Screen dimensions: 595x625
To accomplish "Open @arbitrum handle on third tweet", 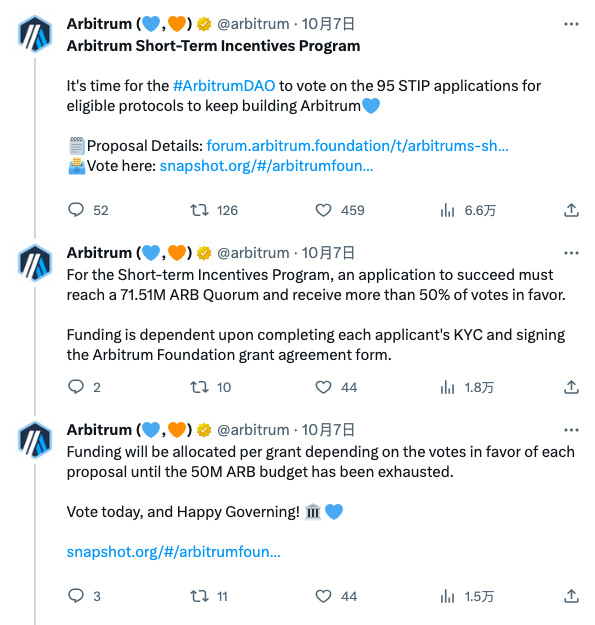I will 253,430.
